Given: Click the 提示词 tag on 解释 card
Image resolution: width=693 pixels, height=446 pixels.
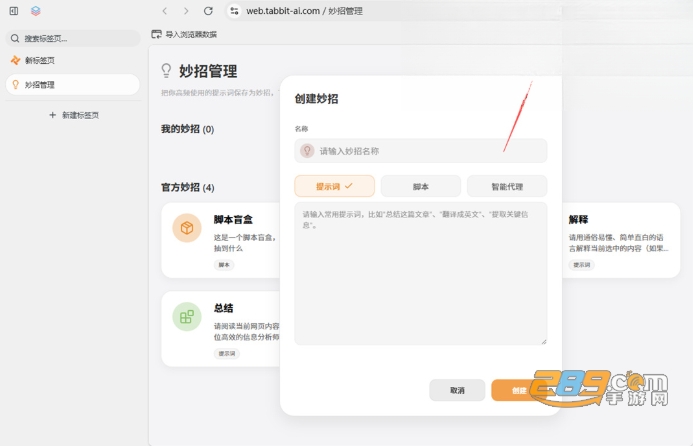Looking at the screenshot, I should (x=581, y=265).
